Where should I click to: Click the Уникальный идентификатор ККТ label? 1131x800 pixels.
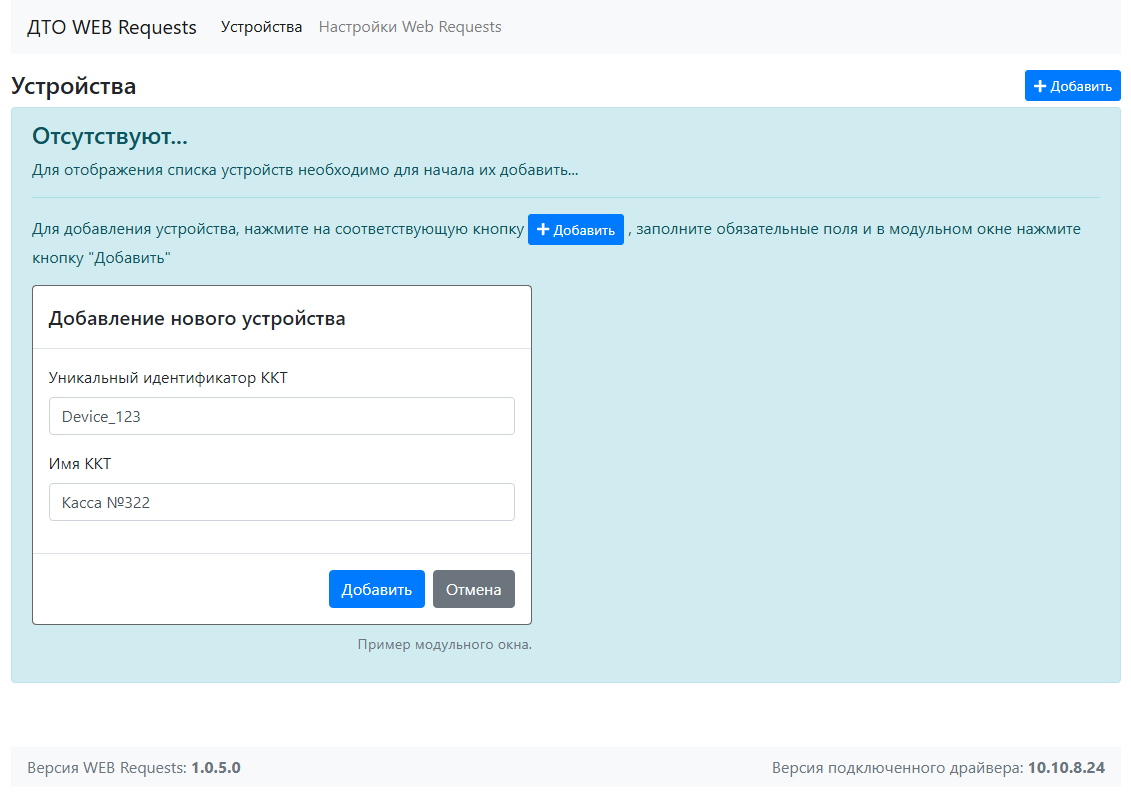click(168, 378)
